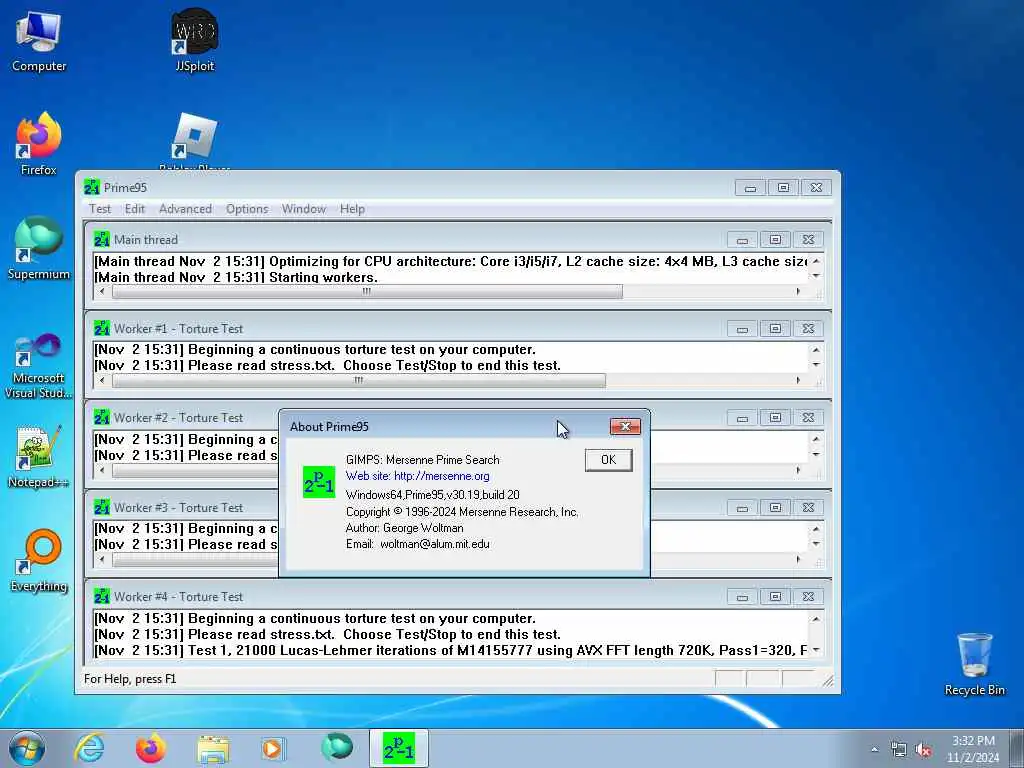Open Windows Media Player from taskbar
Screen dimensions: 1024x768
273,748
